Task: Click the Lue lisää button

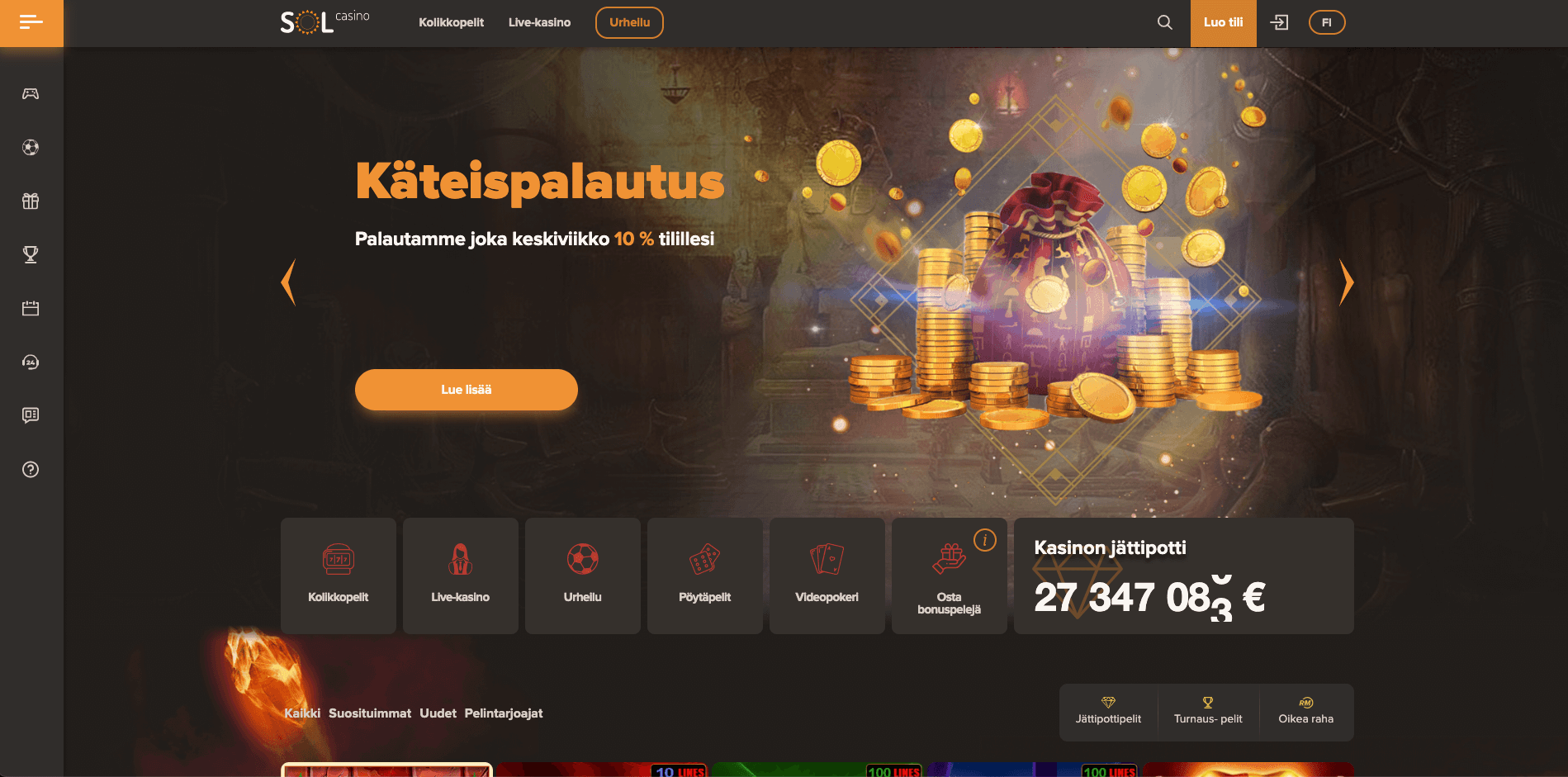Action: [x=467, y=390]
